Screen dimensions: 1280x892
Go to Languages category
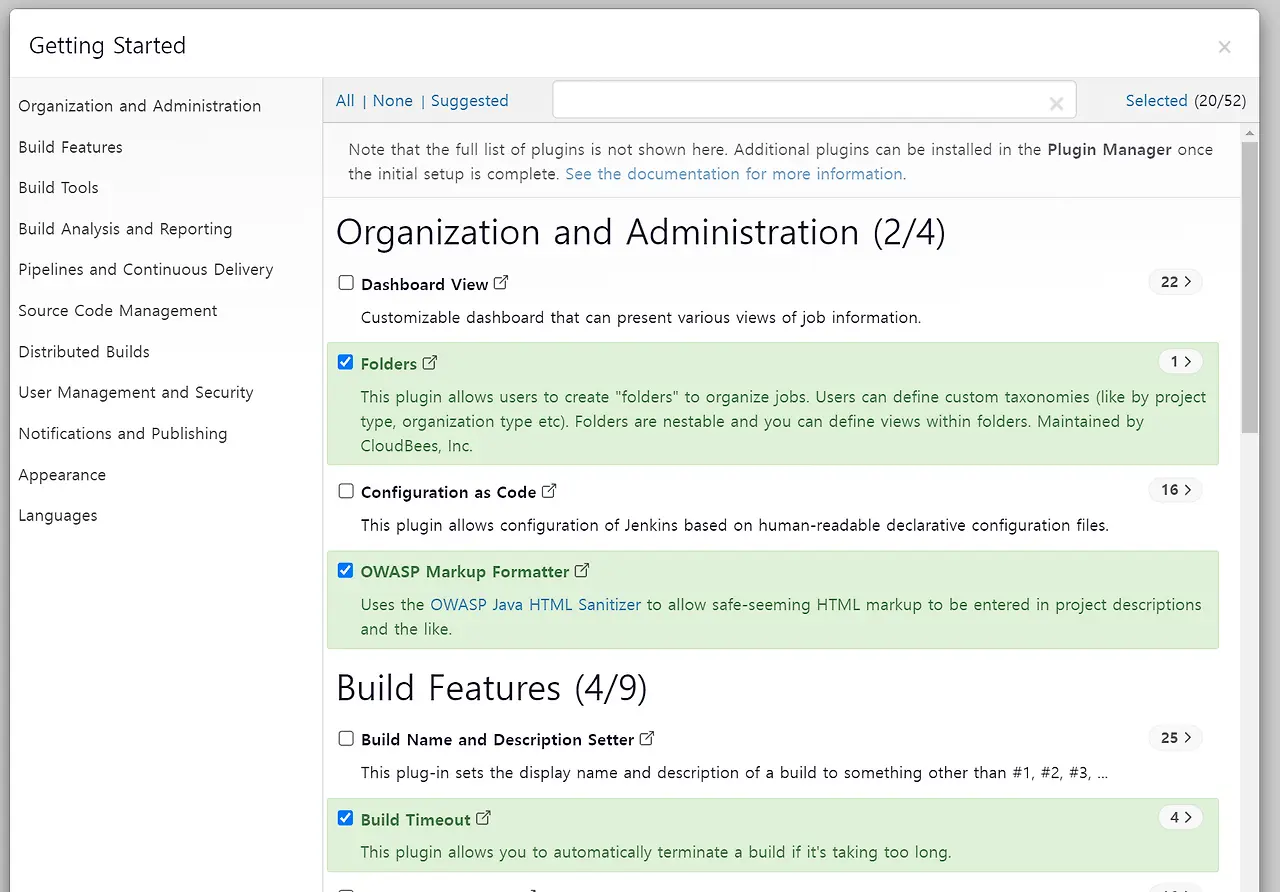[58, 516]
